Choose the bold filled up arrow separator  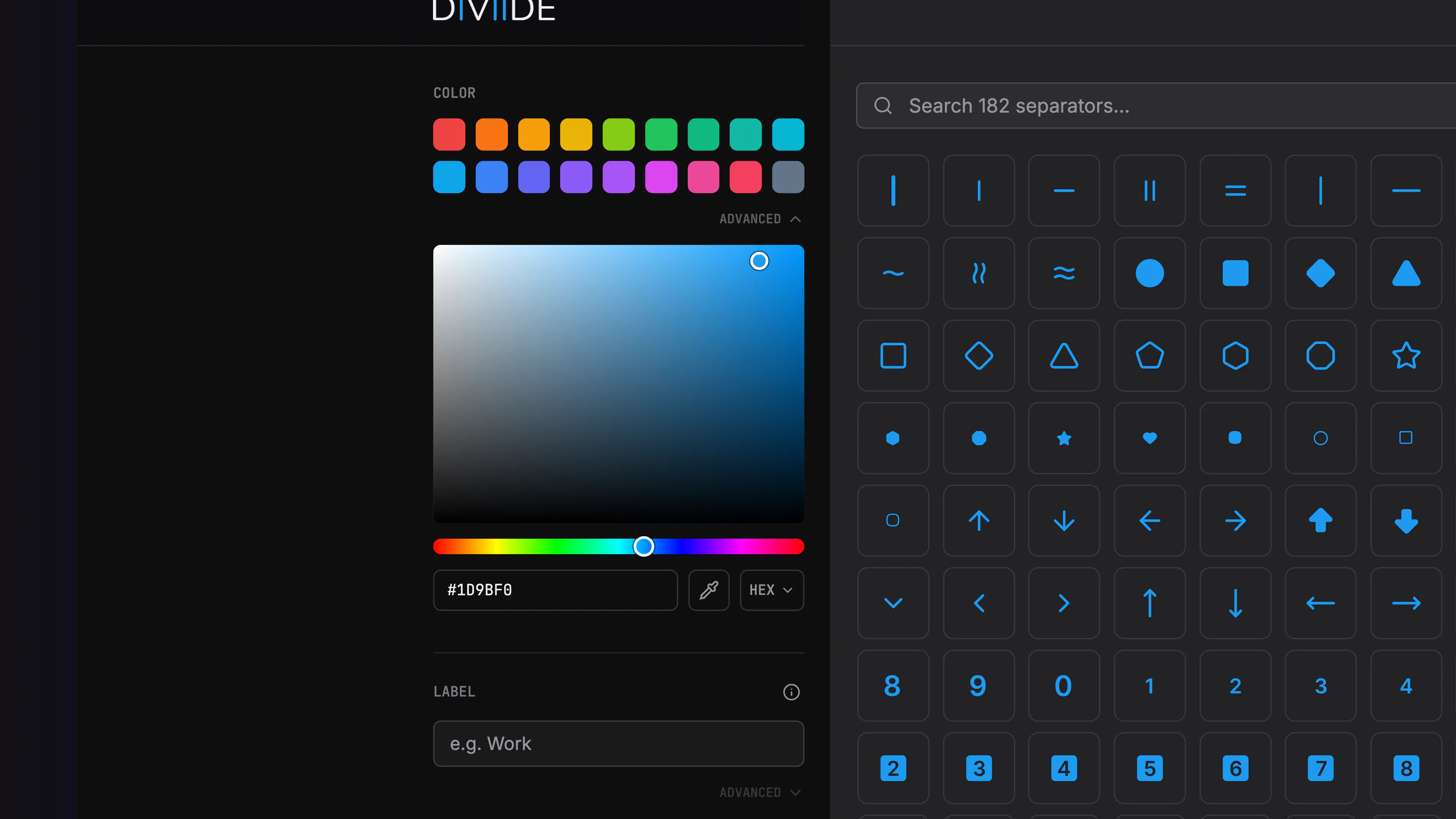coord(1320,521)
